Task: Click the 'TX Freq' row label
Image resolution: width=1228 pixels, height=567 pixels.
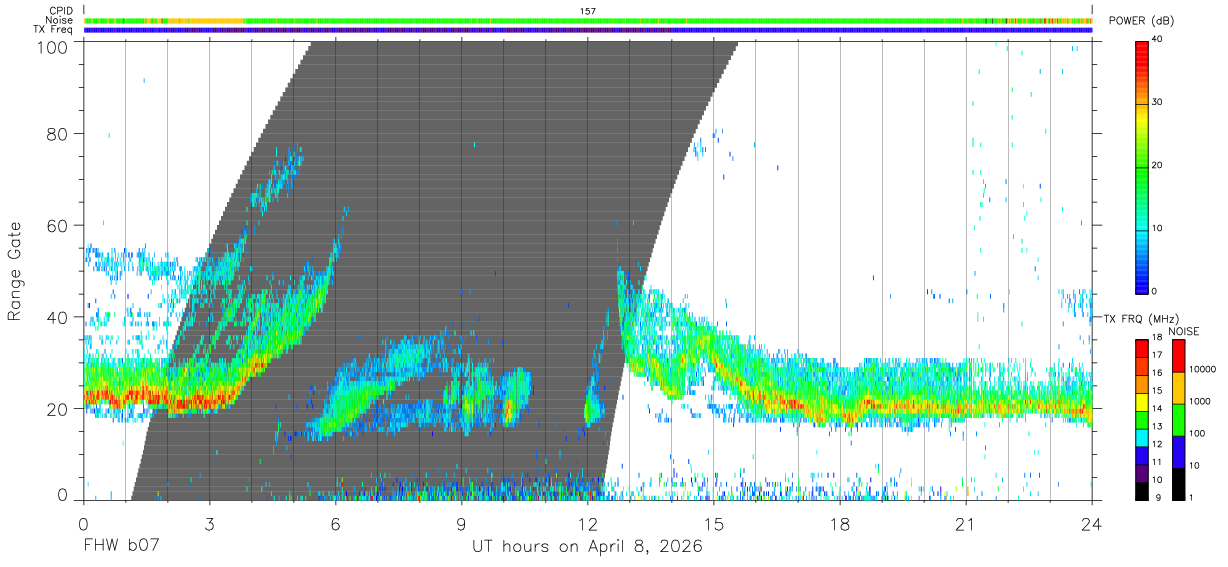Action: pyautogui.click(x=54, y=29)
